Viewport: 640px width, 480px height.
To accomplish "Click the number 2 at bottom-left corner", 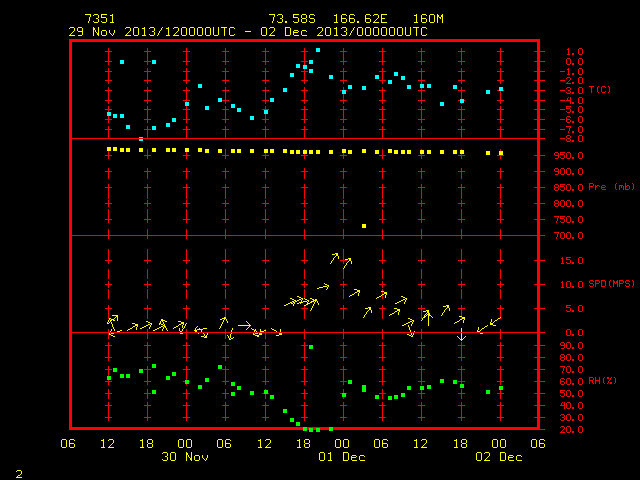I will coord(19,474).
